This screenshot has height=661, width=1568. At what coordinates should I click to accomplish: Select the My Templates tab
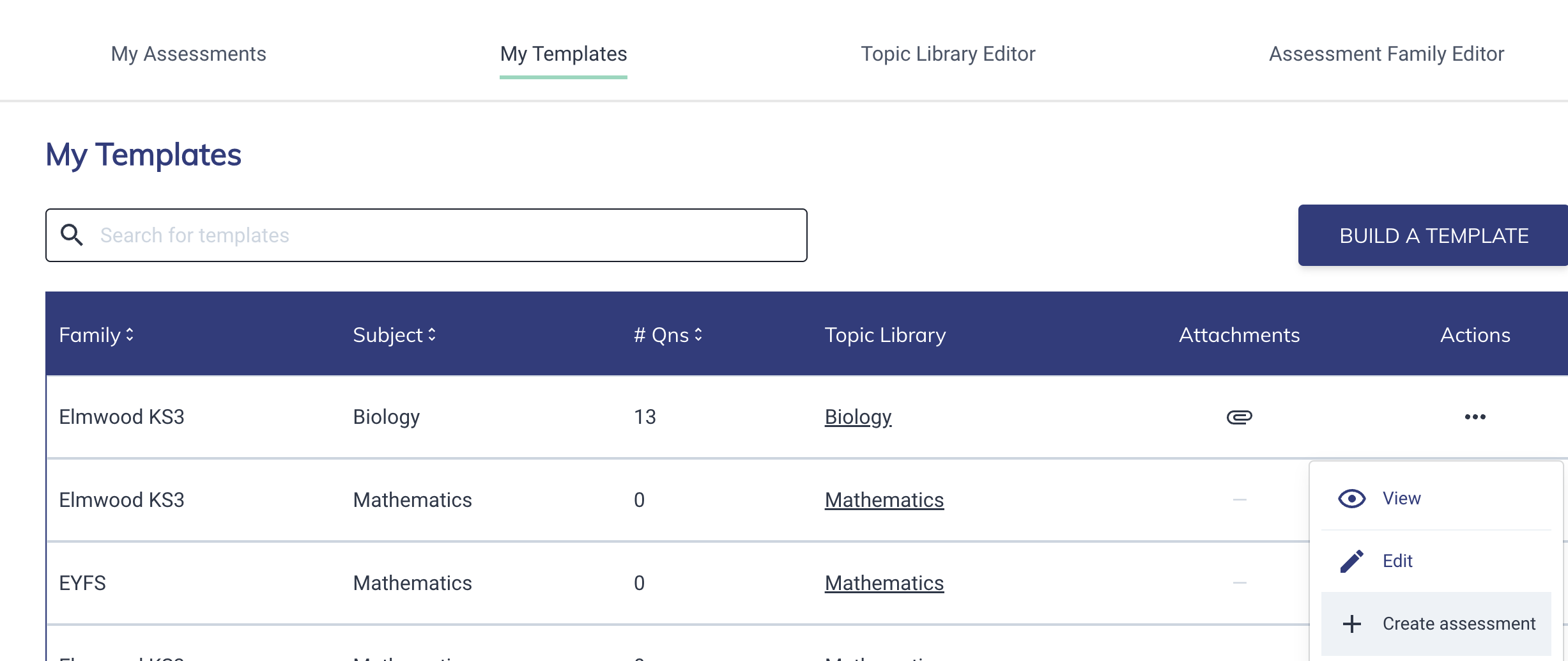(x=564, y=54)
